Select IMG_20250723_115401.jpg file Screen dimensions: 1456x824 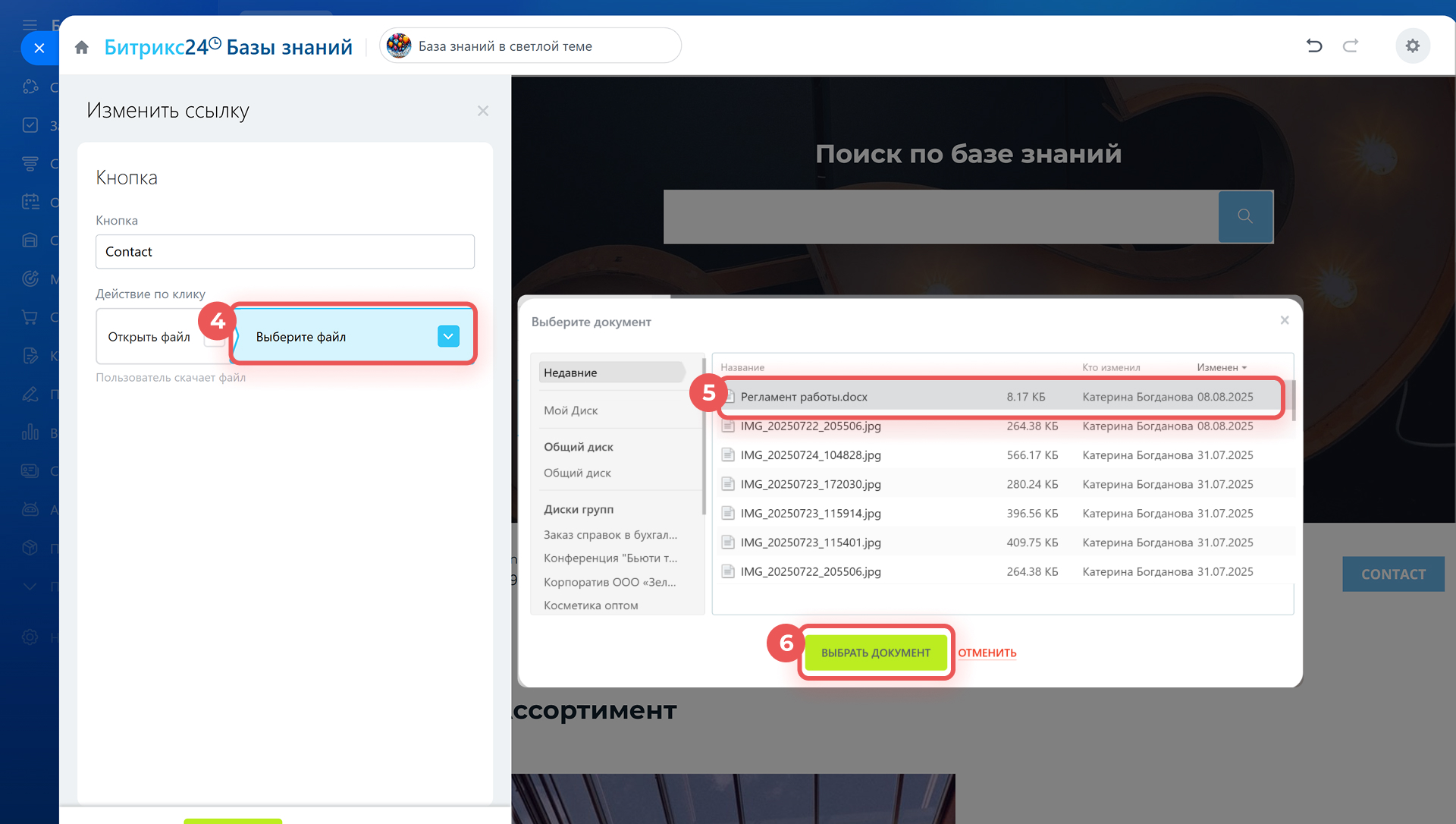pyautogui.click(x=1001, y=543)
